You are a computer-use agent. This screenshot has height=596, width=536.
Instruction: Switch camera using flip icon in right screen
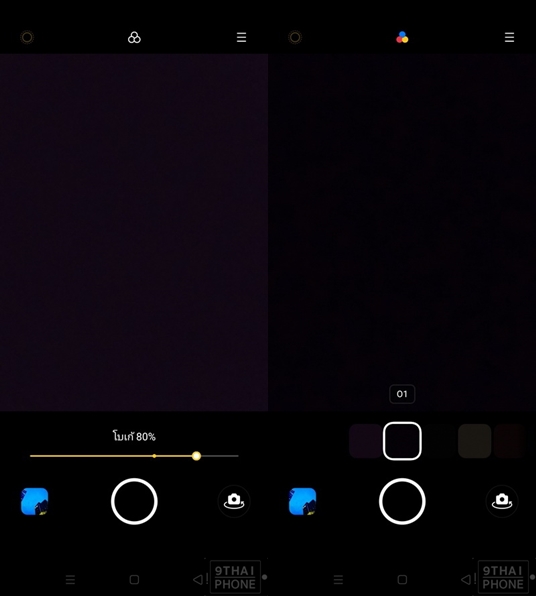[502, 501]
